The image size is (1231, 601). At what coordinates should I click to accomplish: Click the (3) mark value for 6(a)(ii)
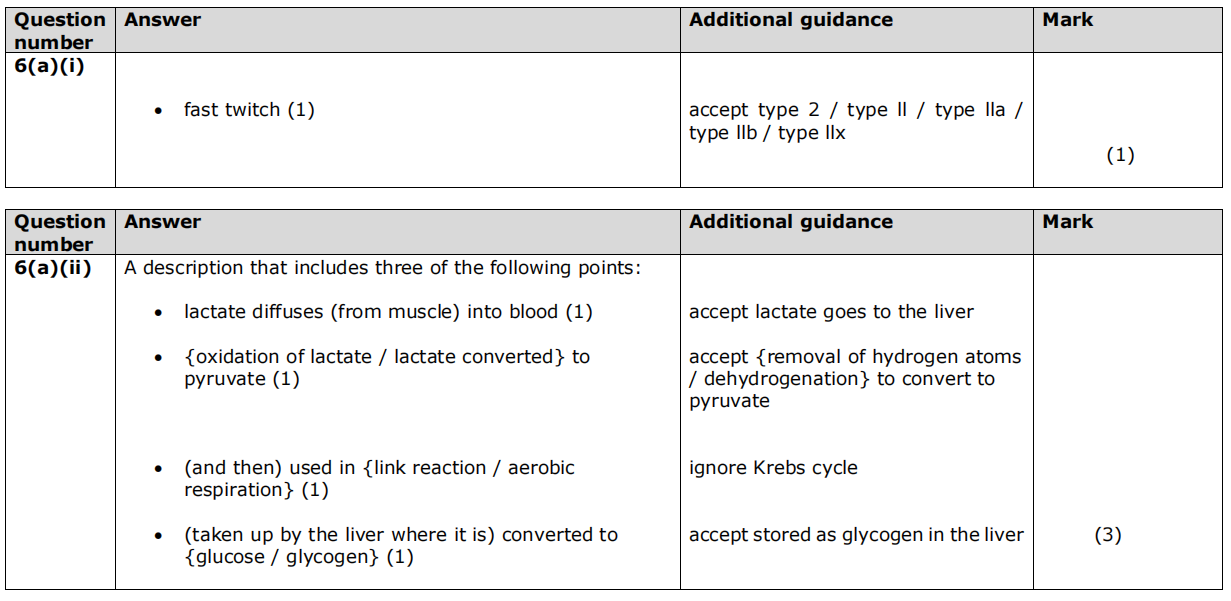[x=1107, y=535]
